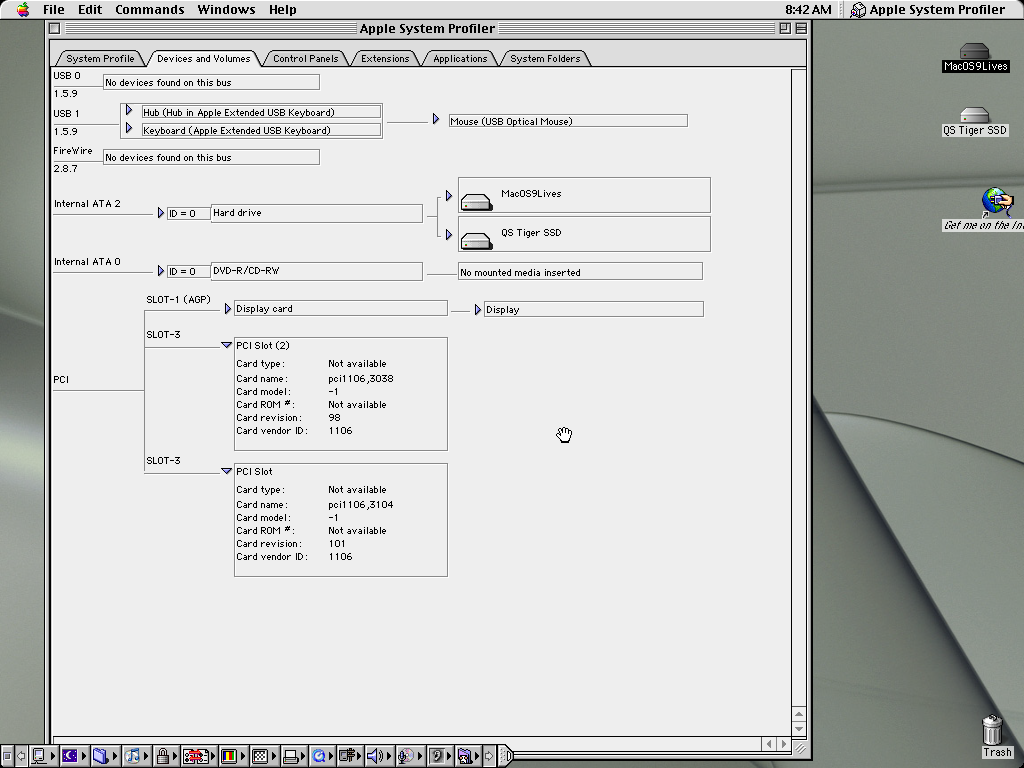Click the control strip collapse tab
1024x768 pixels.
coord(505,756)
